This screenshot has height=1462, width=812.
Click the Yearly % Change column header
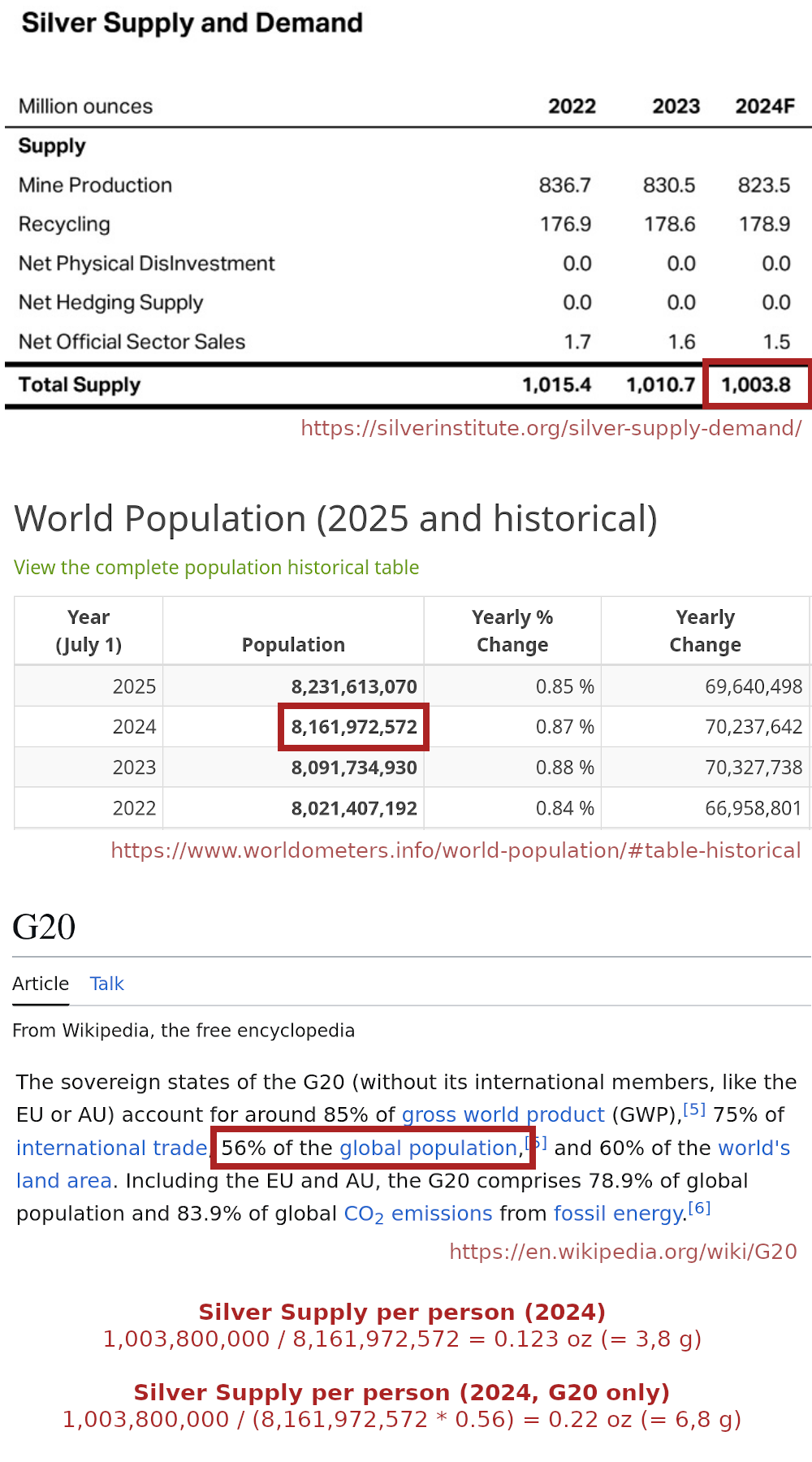pos(512,631)
